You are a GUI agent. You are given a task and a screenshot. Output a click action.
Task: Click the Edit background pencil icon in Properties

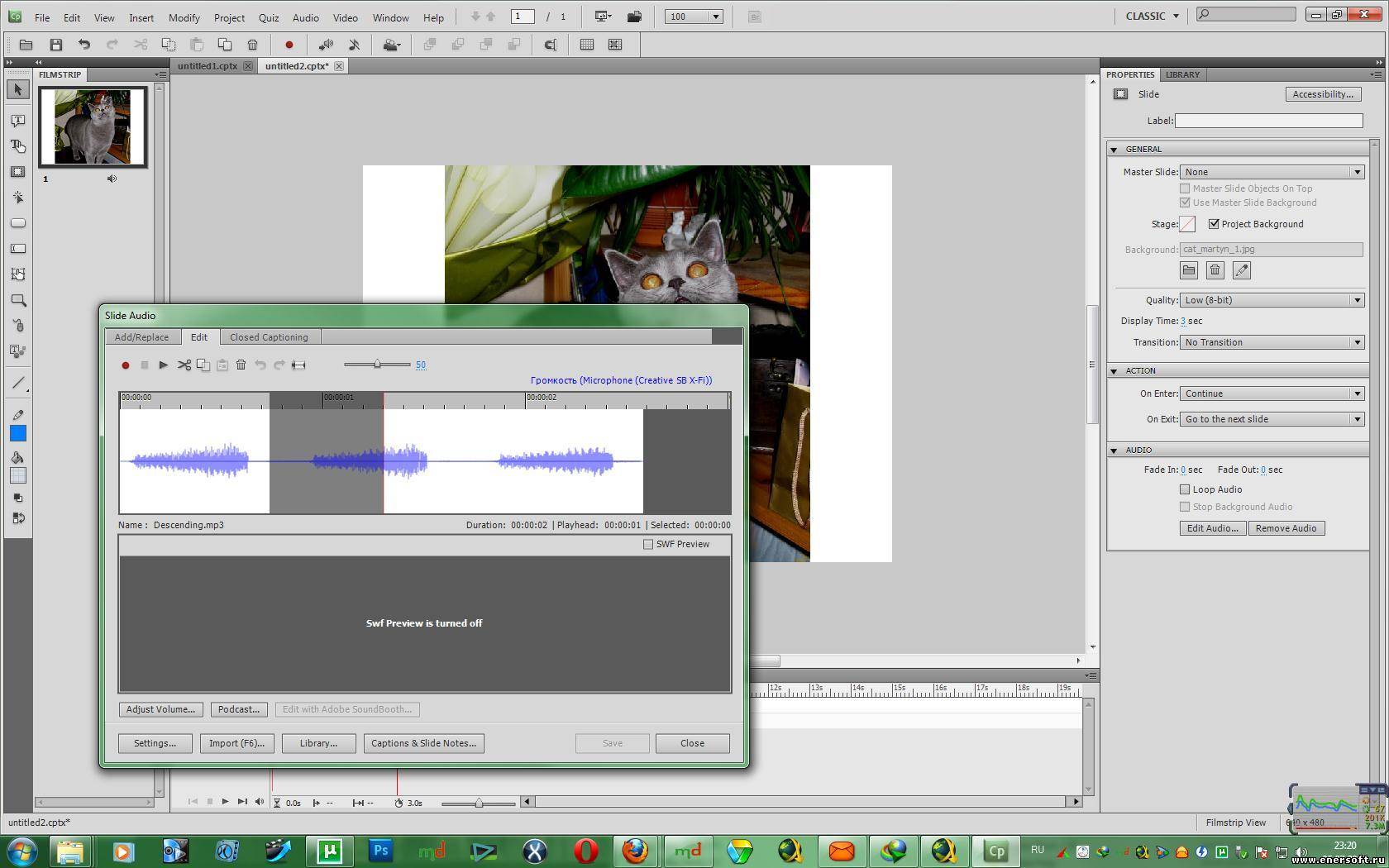coord(1242,270)
